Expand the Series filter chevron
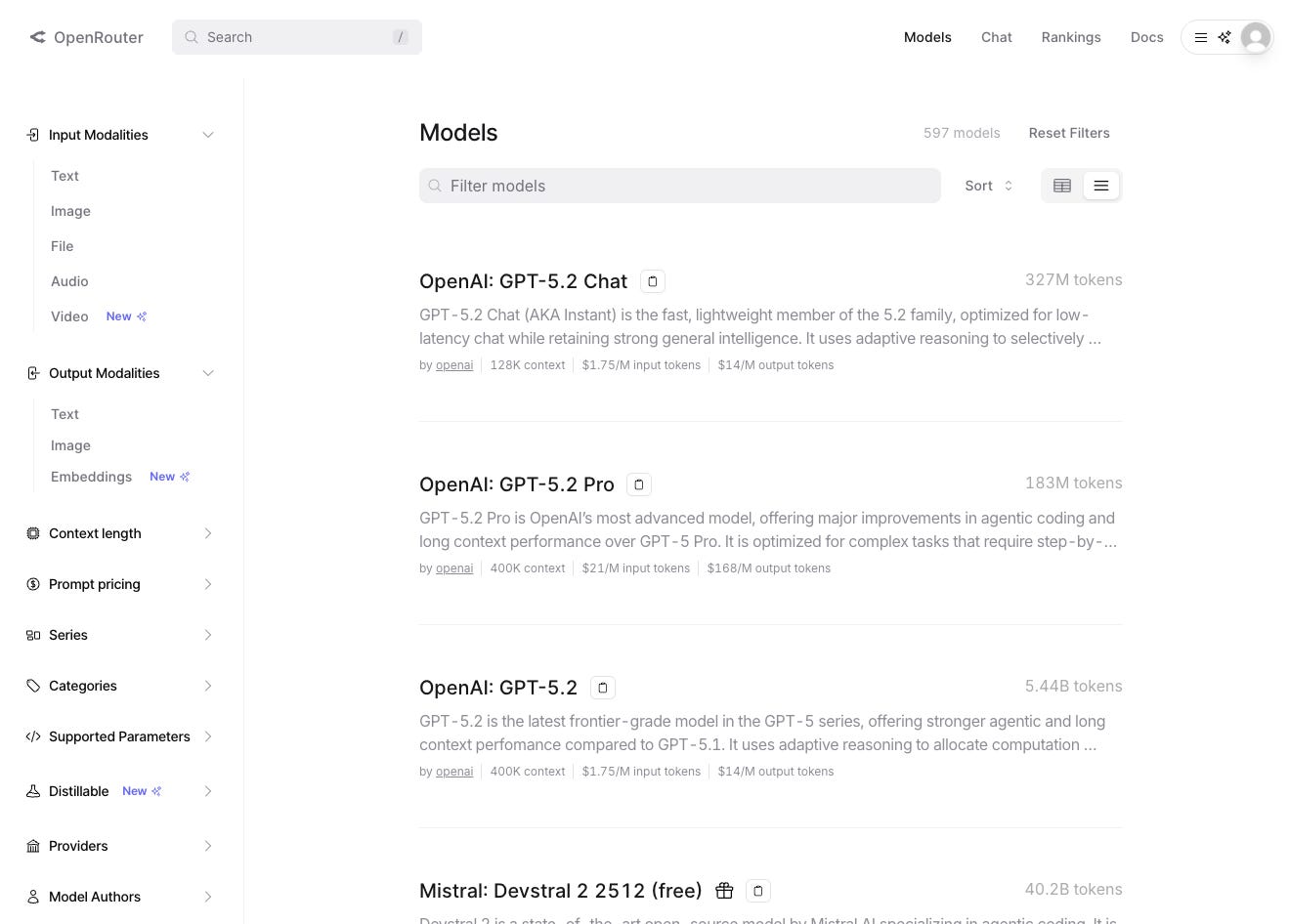 [x=208, y=635]
